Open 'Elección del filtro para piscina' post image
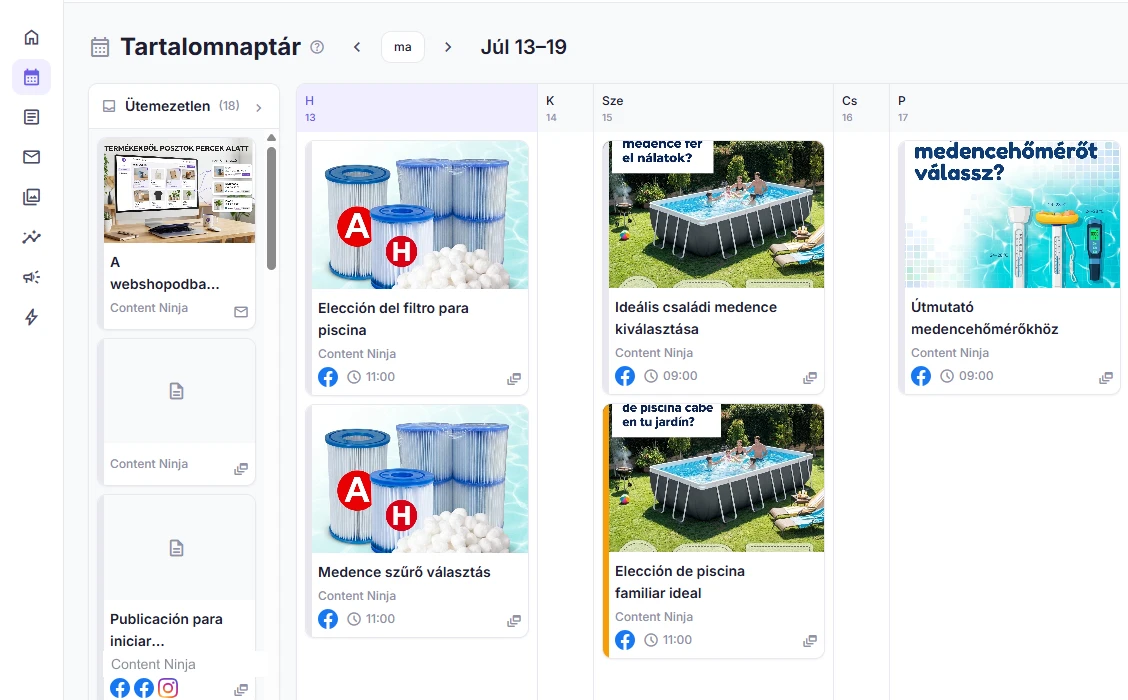The height and width of the screenshot is (700, 1128). coord(420,214)
